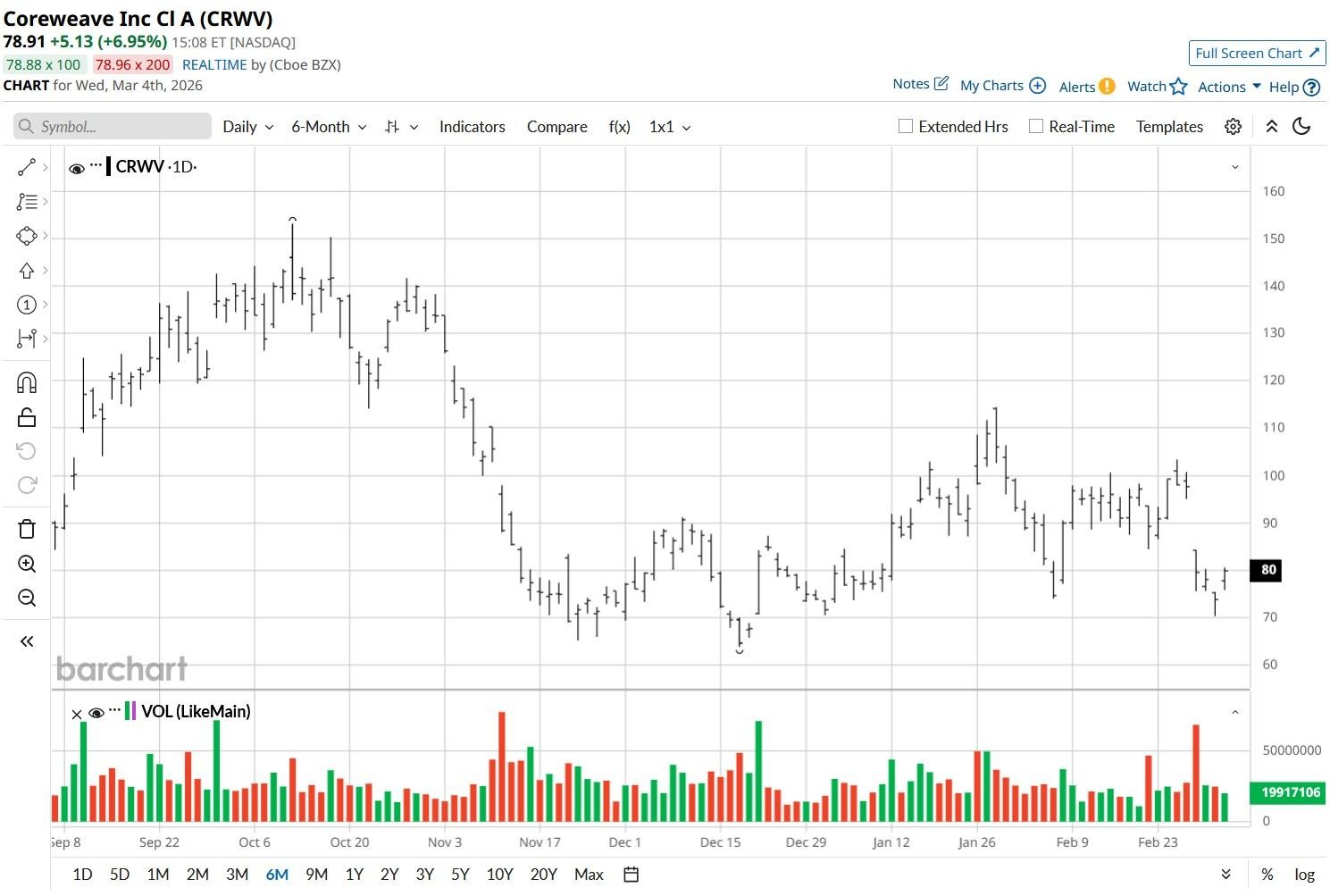
Task: Open the Indicators menu
Action: [473, 127]
